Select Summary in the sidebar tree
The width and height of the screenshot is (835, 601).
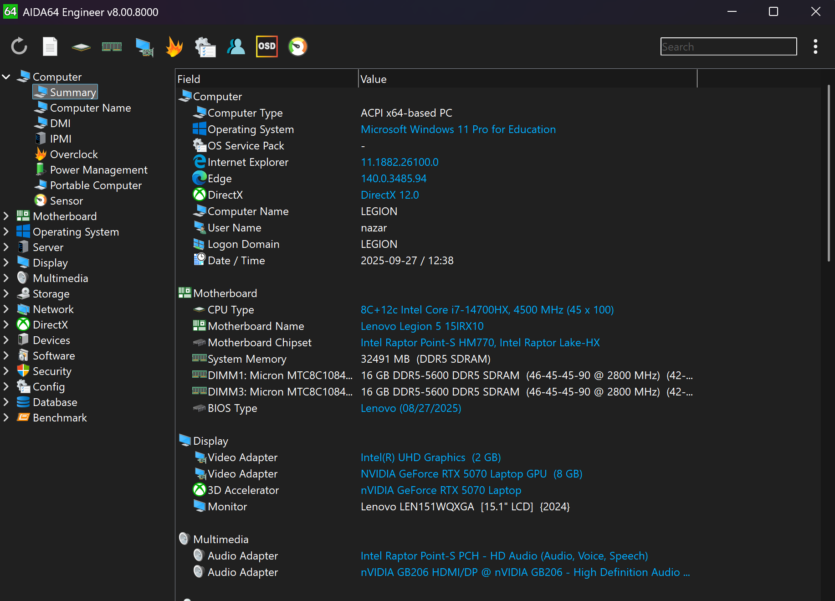65,93
